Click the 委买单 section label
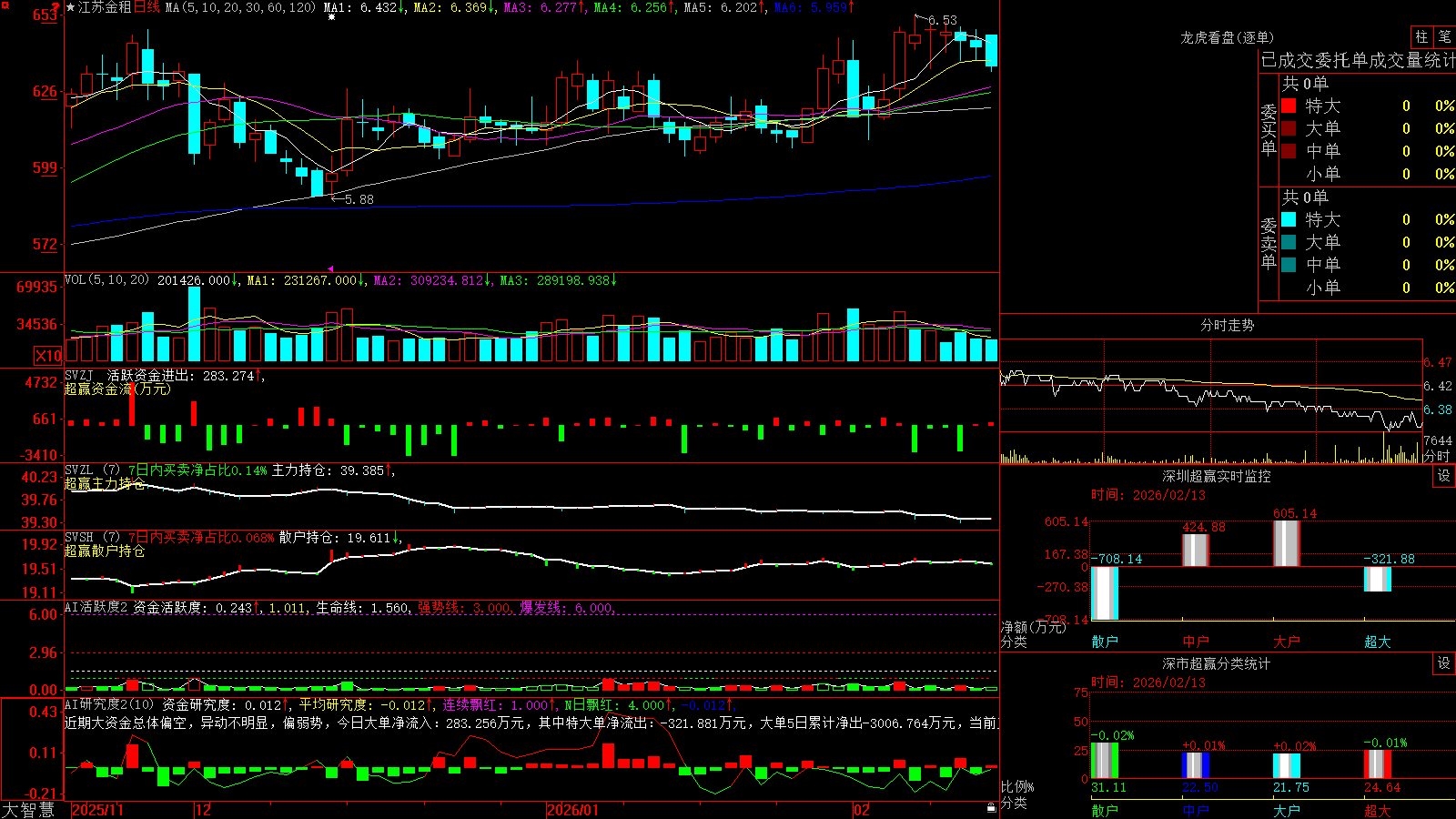 pyautogui.click(x=1269, y=129)
